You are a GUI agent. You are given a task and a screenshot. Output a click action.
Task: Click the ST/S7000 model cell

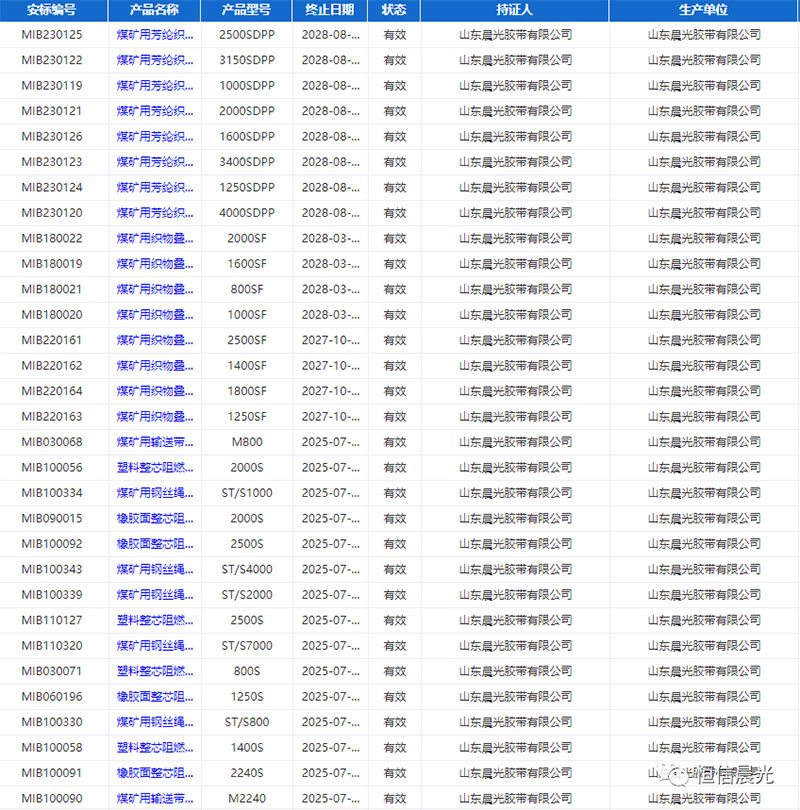click(246, 646)
